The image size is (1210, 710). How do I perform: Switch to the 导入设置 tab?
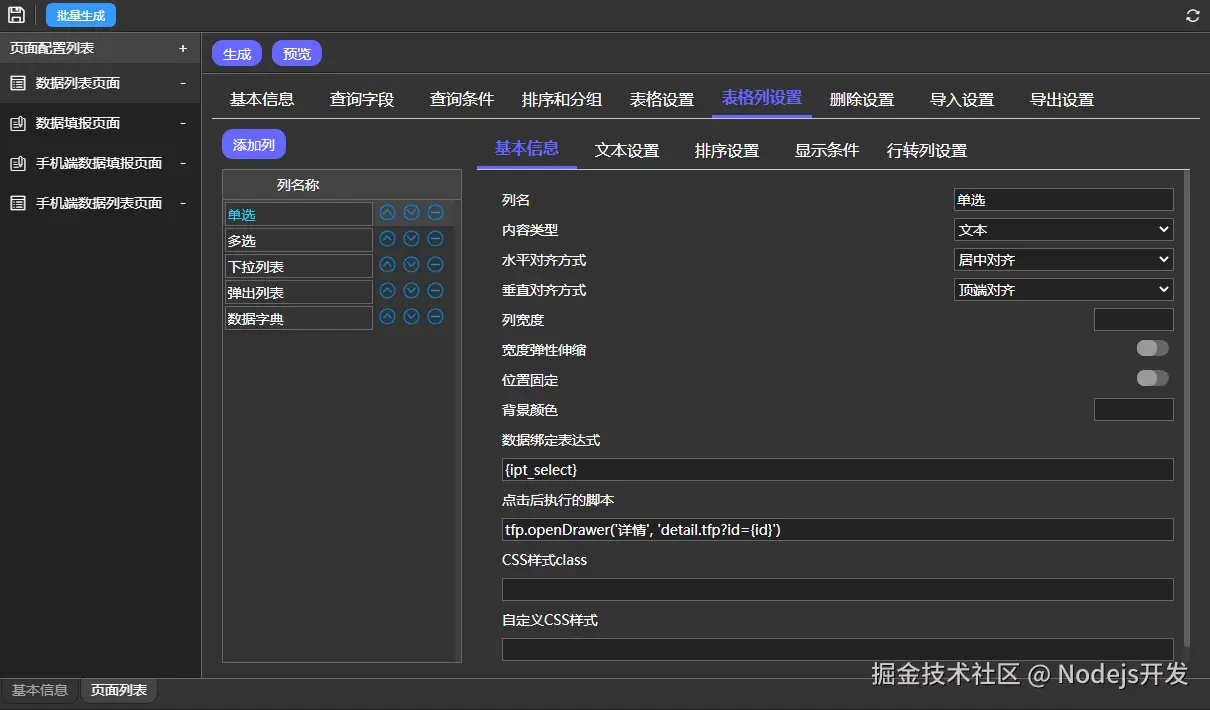click(962, 100)
